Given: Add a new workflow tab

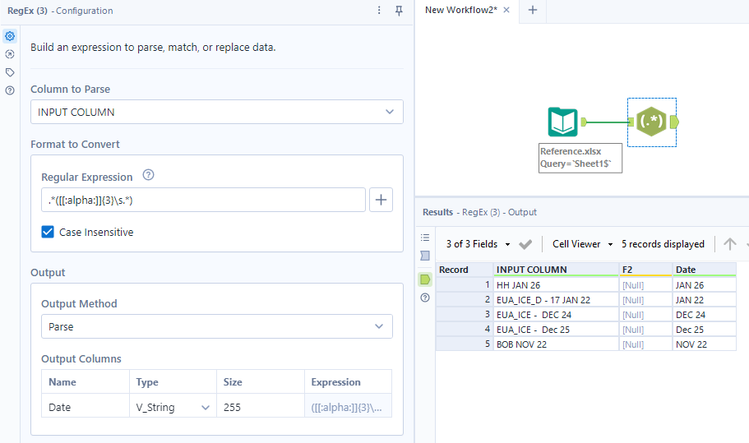Looking at the screenshot, I should [x=532, y=10].
